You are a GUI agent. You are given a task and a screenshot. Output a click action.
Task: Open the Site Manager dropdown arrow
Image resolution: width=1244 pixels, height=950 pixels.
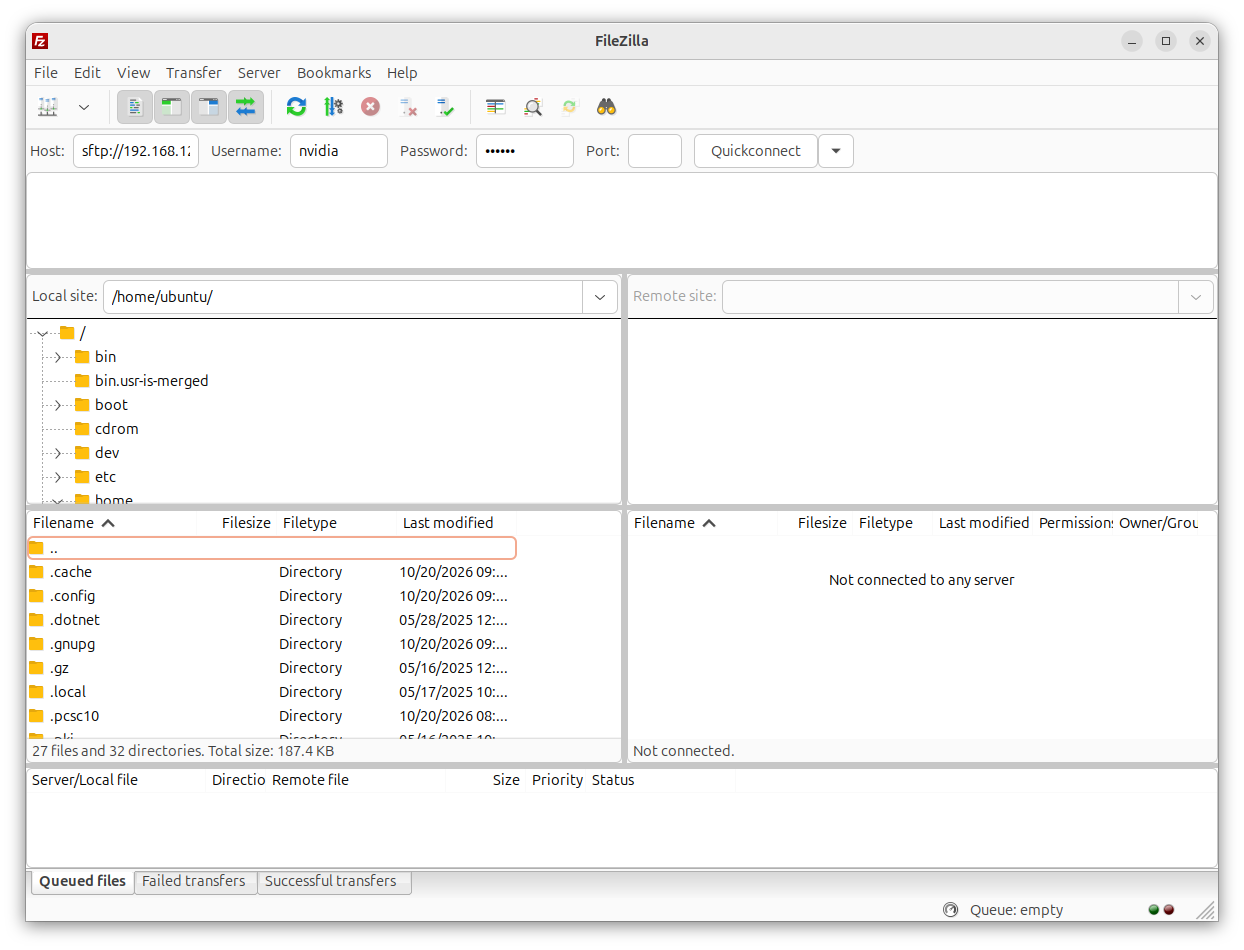point(84,106)
